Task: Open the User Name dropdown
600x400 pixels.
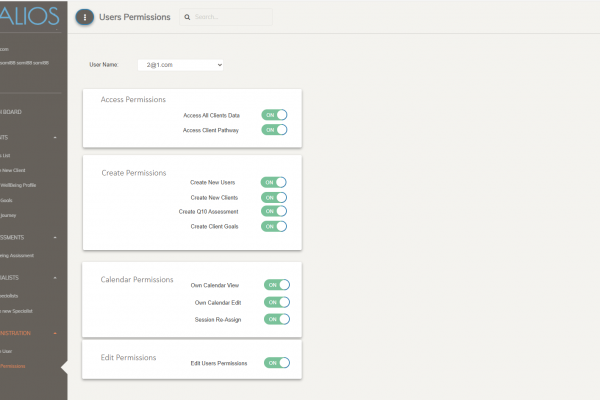Action: coord(180,65)
